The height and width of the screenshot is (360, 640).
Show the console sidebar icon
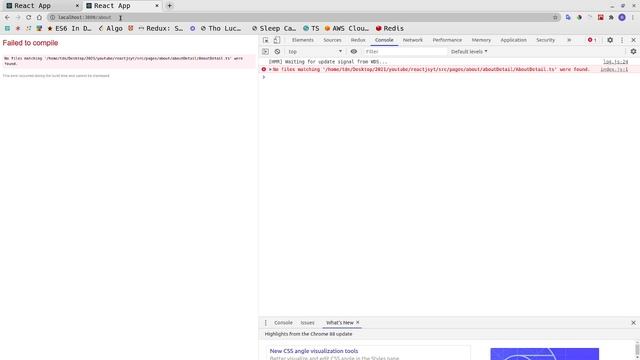click(265, 51)
